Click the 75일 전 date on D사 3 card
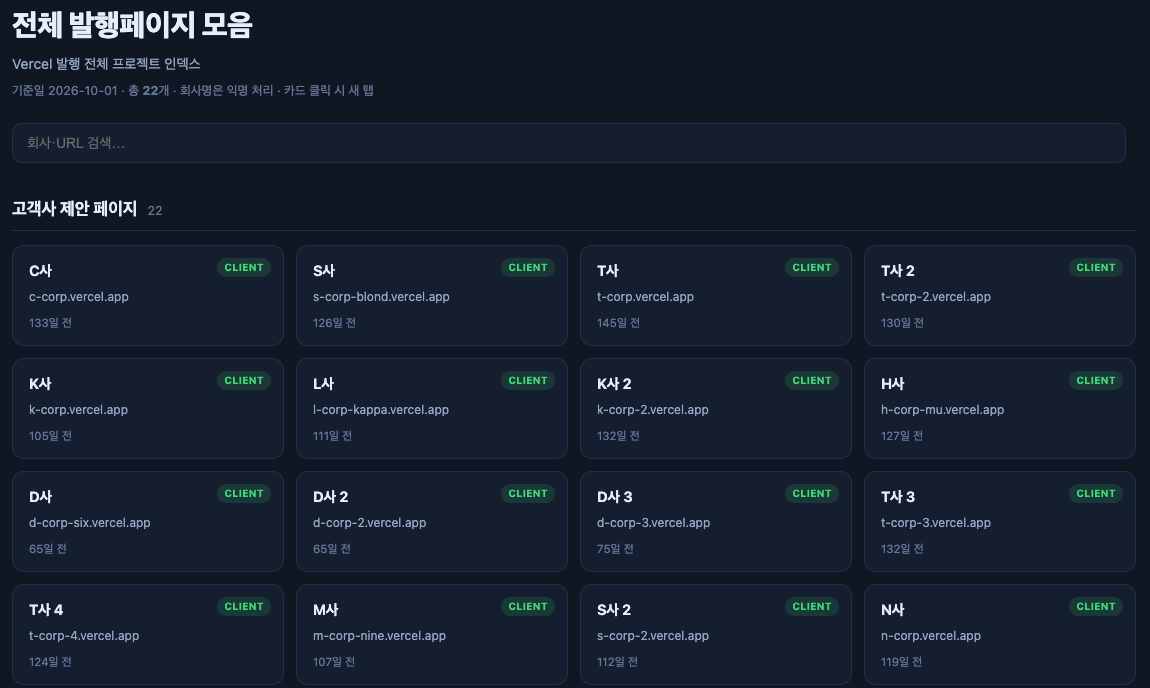Viewport: 1150px width, 688px height. [x=615, y=549]
